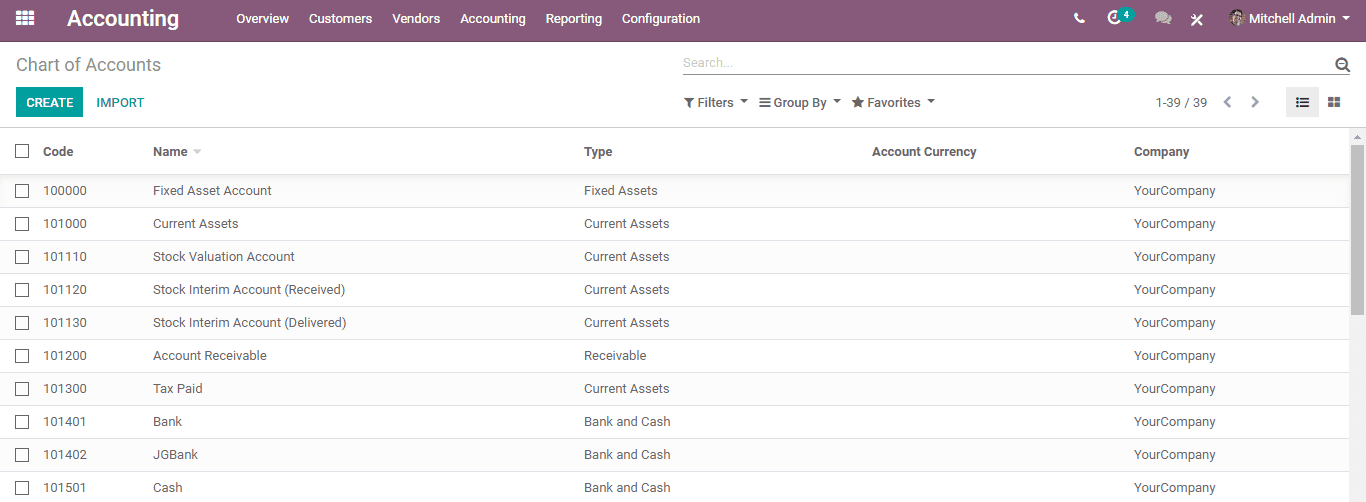Screen dimensions: 1366x502
Task: Open the Group By dropdown
Action: click(800, 103)
